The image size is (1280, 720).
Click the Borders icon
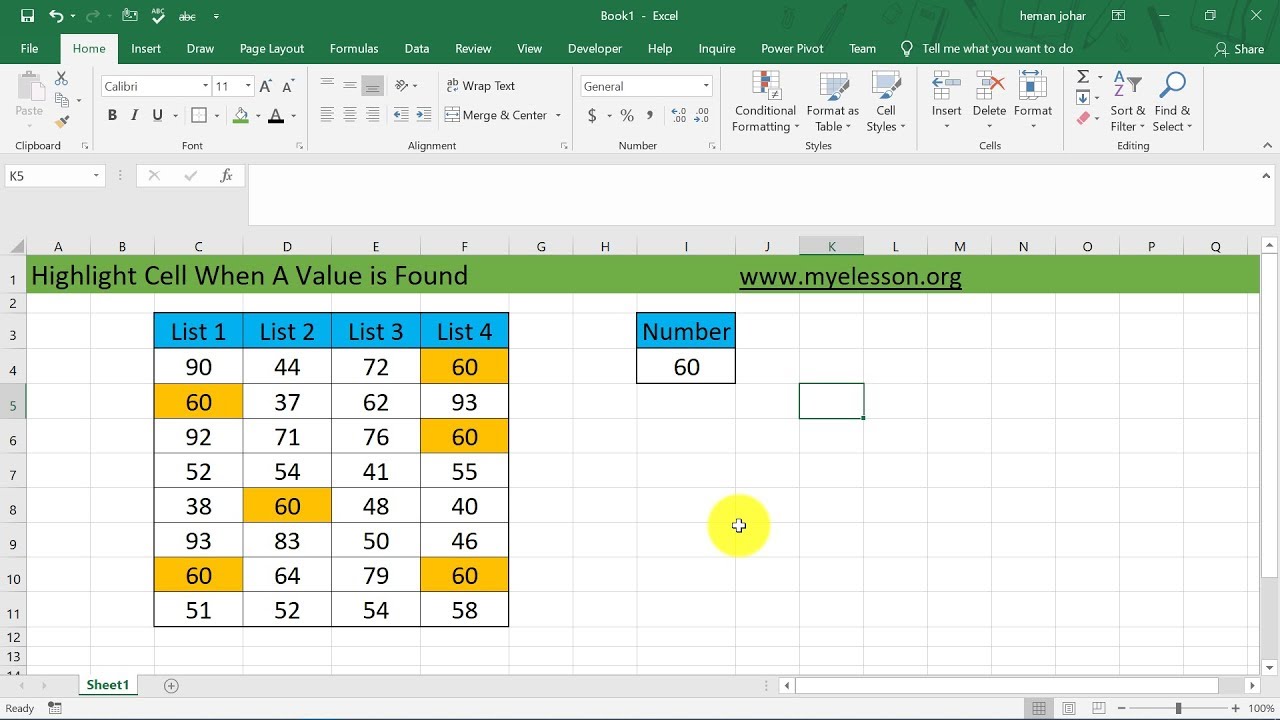pyautogui.click(x=198, y=116)
